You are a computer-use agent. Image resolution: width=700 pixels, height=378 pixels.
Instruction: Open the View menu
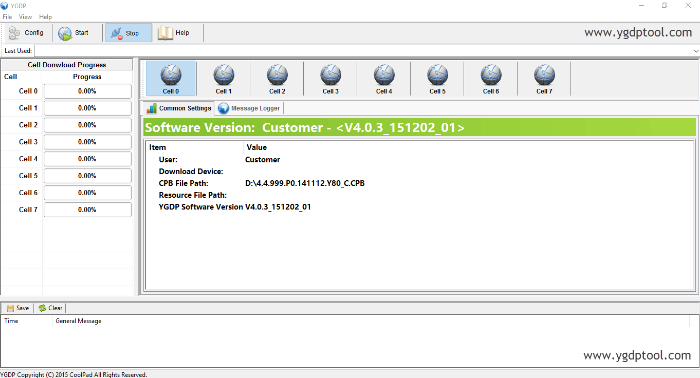click(x=25, y=17)
